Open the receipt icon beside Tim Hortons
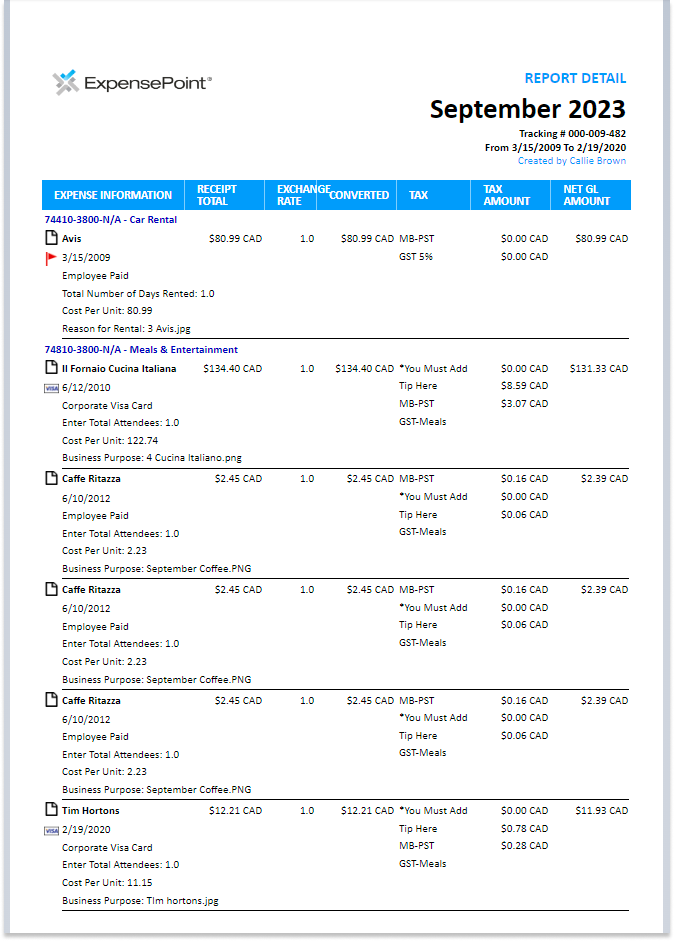 [50, 810]
